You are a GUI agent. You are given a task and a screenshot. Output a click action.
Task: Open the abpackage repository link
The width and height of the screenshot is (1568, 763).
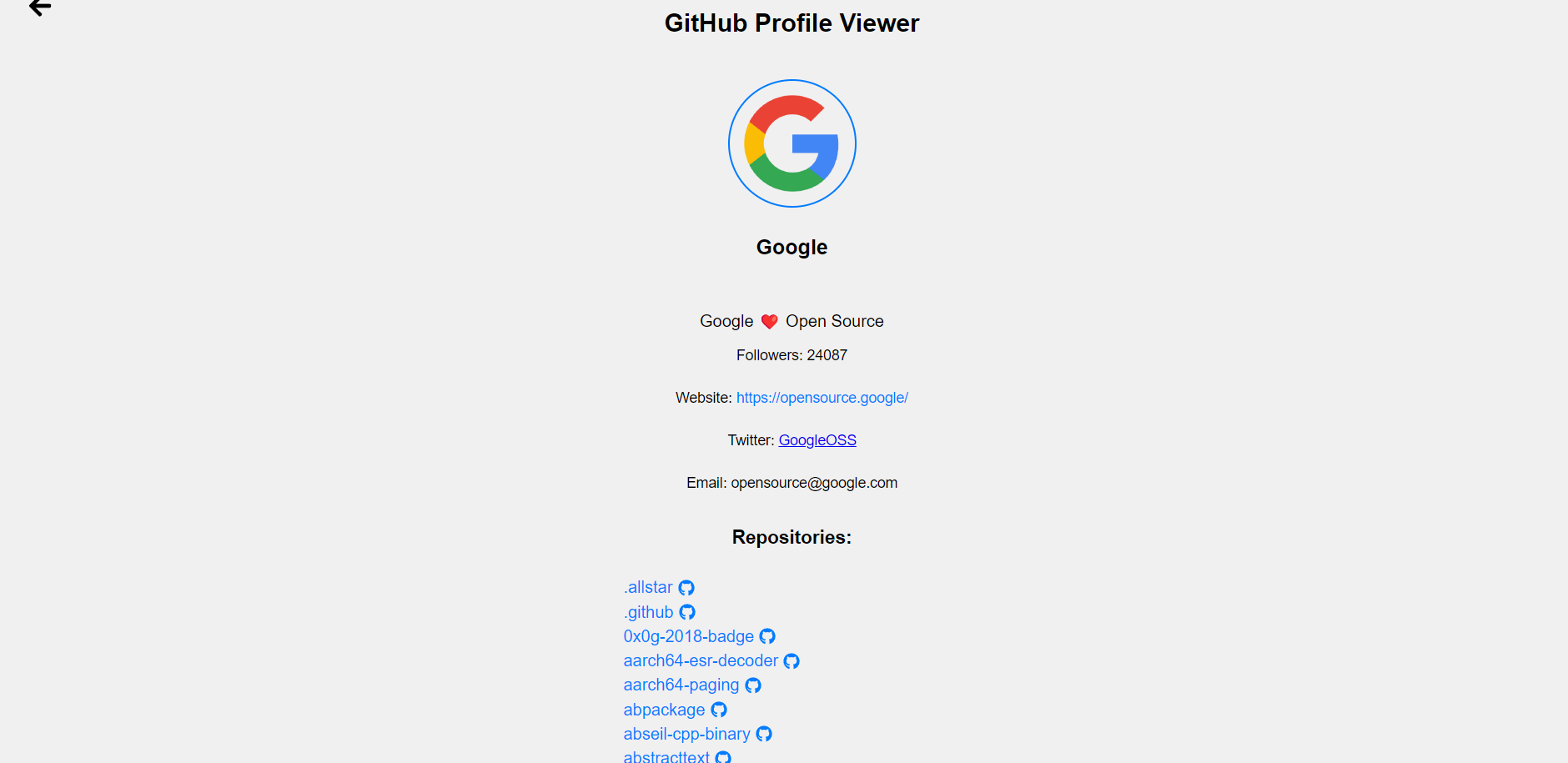pos(665,710)
